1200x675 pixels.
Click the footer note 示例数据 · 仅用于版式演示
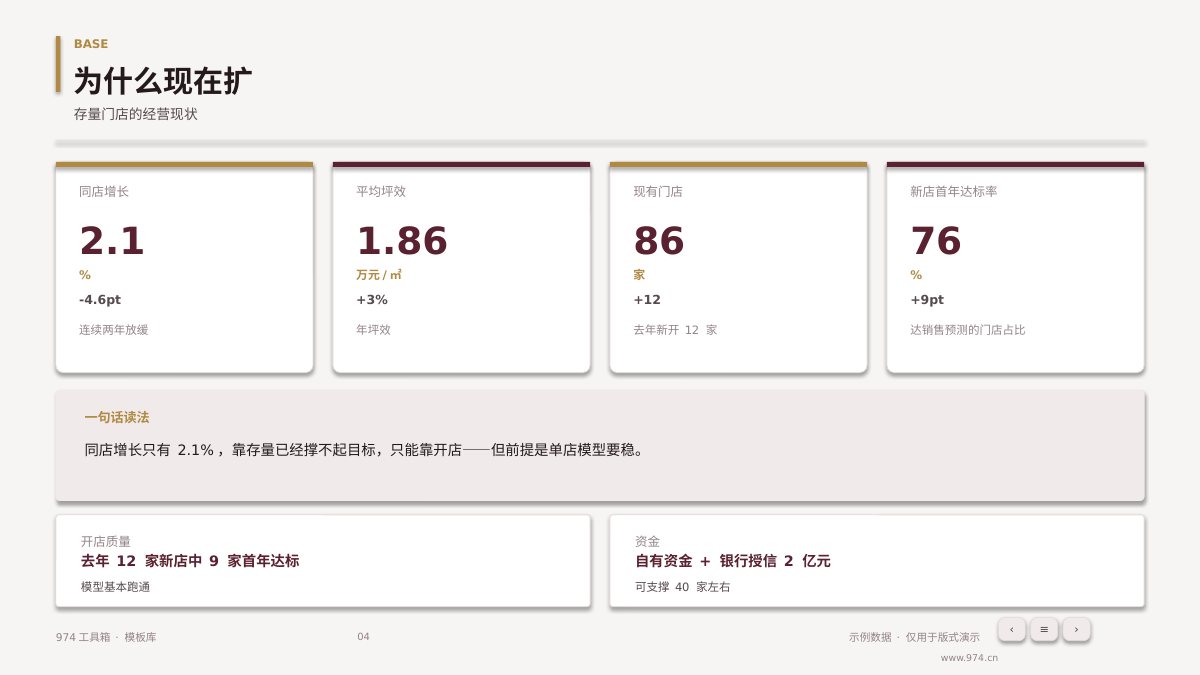point(914,637)
